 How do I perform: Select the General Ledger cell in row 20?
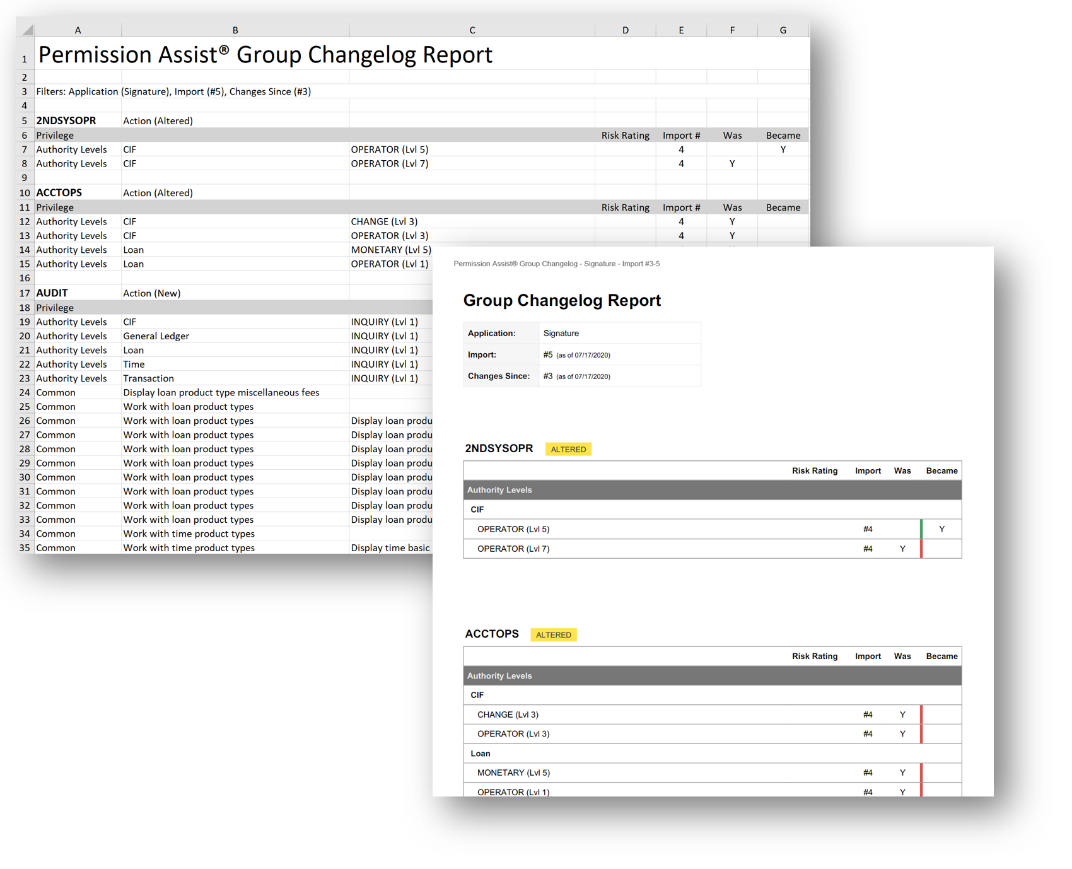[x=156, y=336]
